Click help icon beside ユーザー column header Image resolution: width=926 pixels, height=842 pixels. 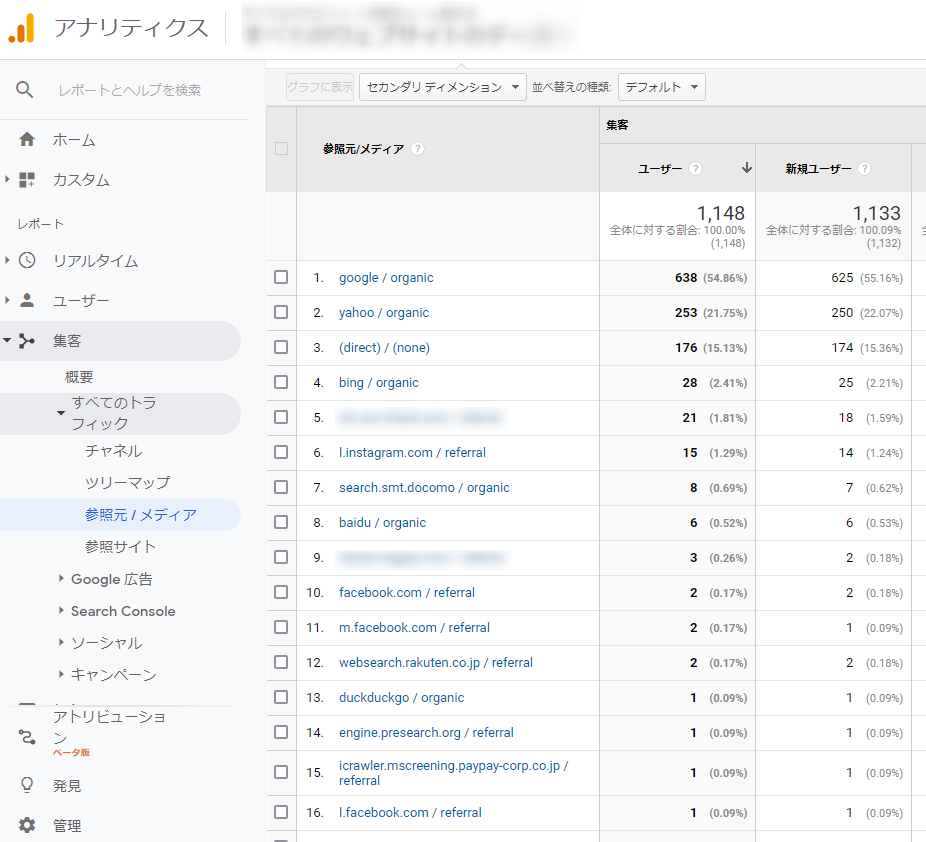[696, 169]
